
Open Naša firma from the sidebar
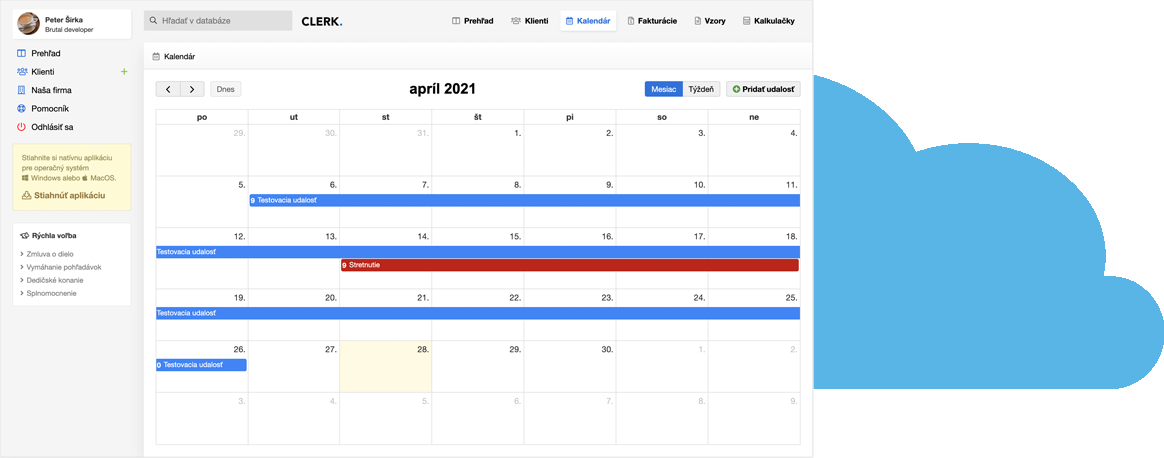coord(50,90)
